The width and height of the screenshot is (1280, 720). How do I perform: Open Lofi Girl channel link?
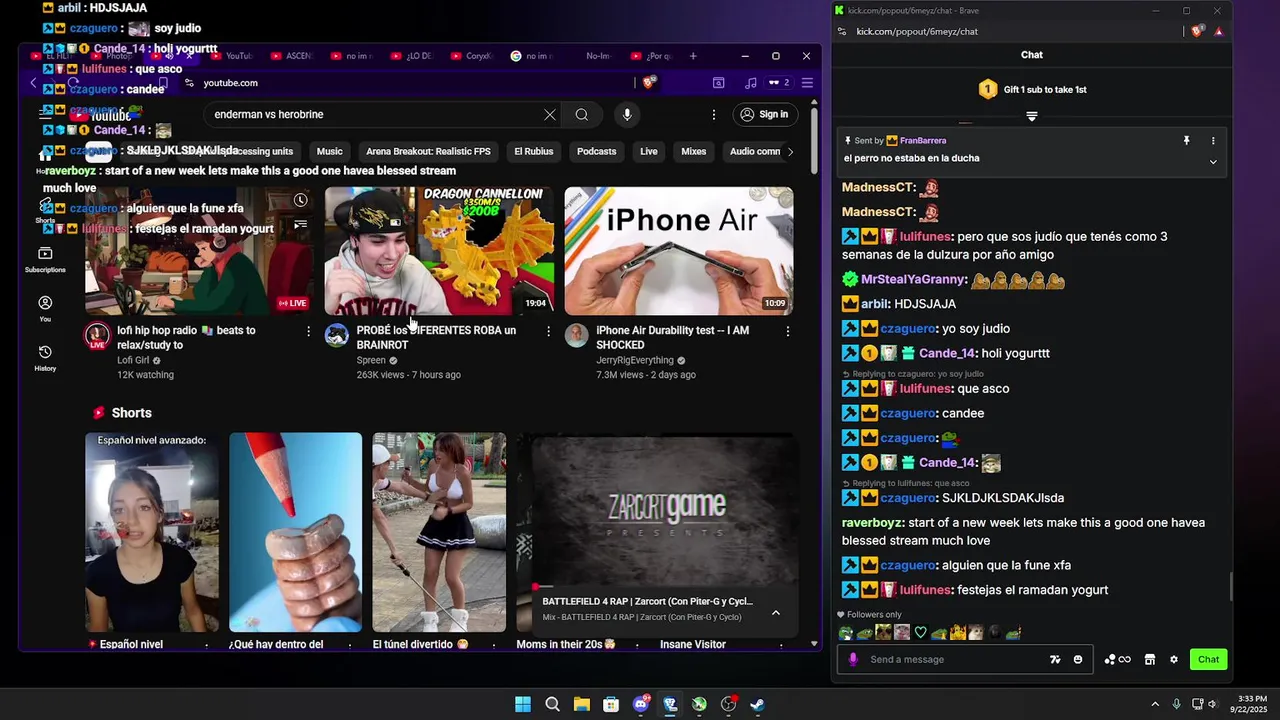(x=133, y=360)
